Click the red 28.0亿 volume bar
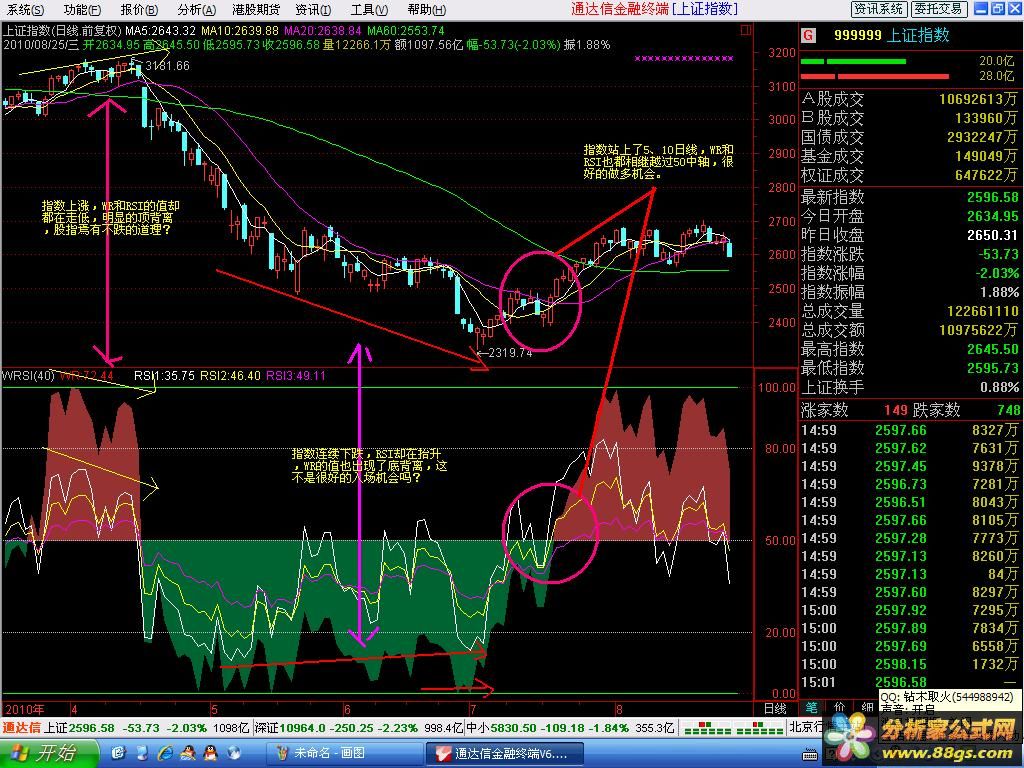1024x768 pixels. pyautogui.click(x=874, y=76)
